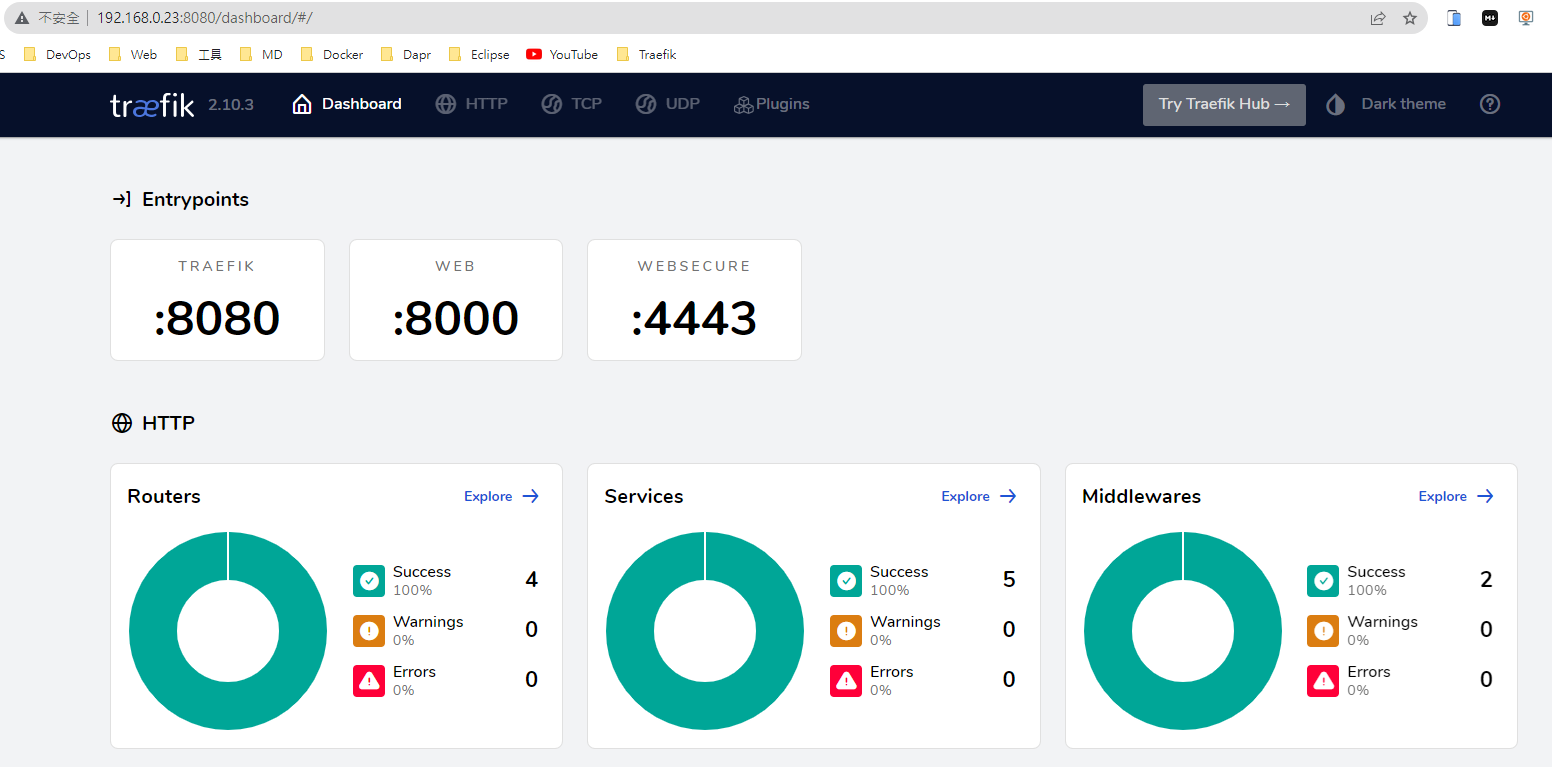The width and height of the screenshot is (1552, 767).
Task: Click the Middlewares Errors icon
Action: click(1323, 681)
